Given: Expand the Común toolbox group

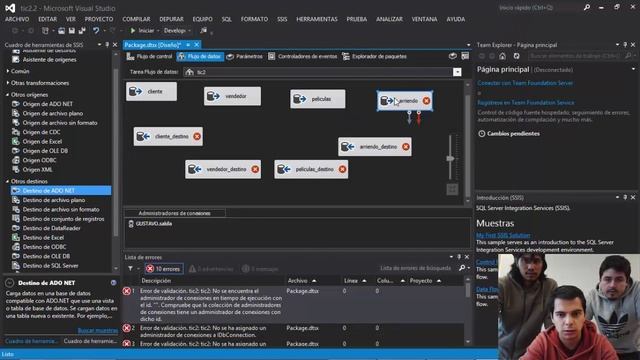Looking at the screenshot, I should [x=8, y=71].
